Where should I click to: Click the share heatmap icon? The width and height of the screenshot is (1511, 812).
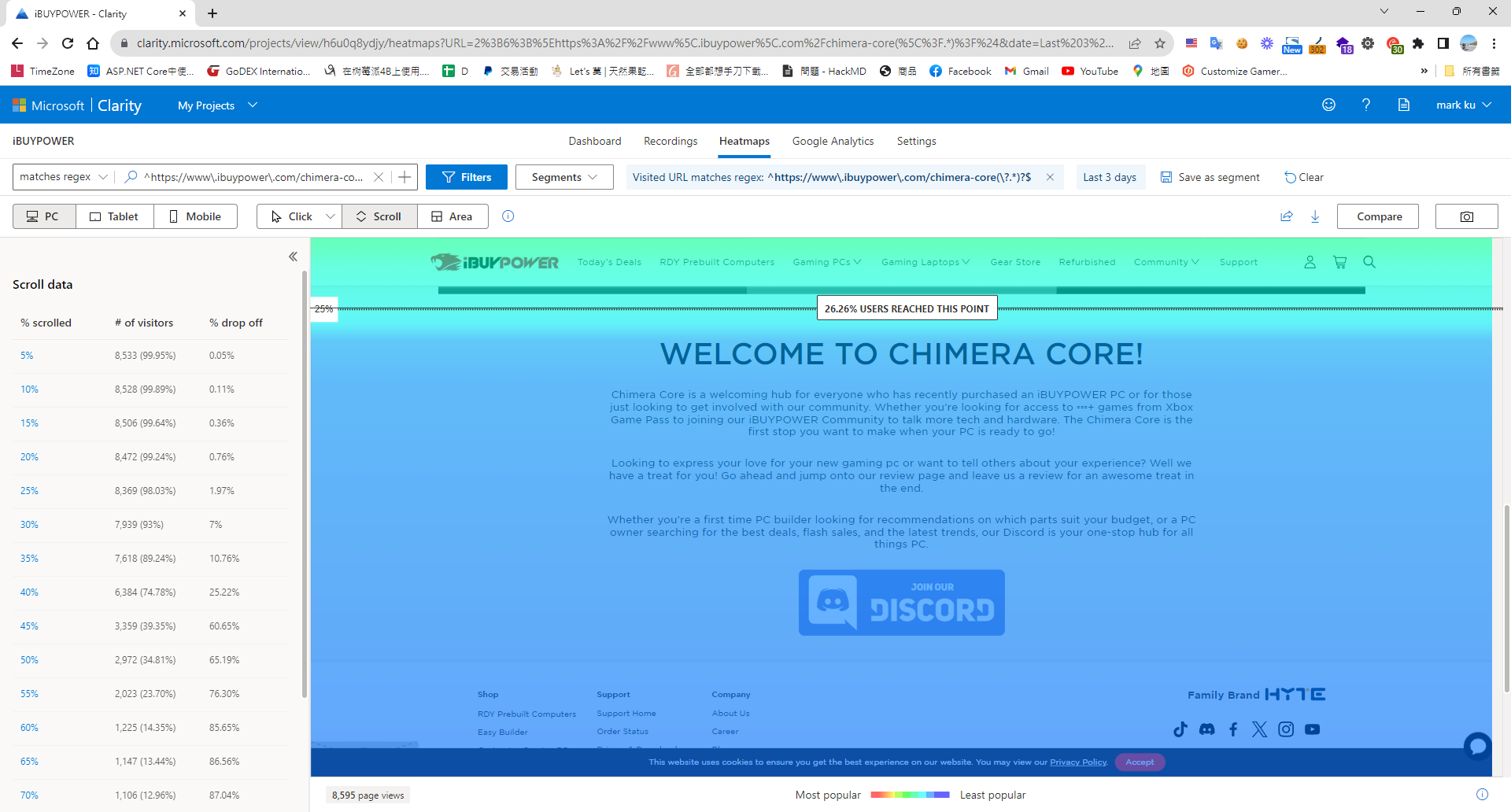coord(1287,216)
